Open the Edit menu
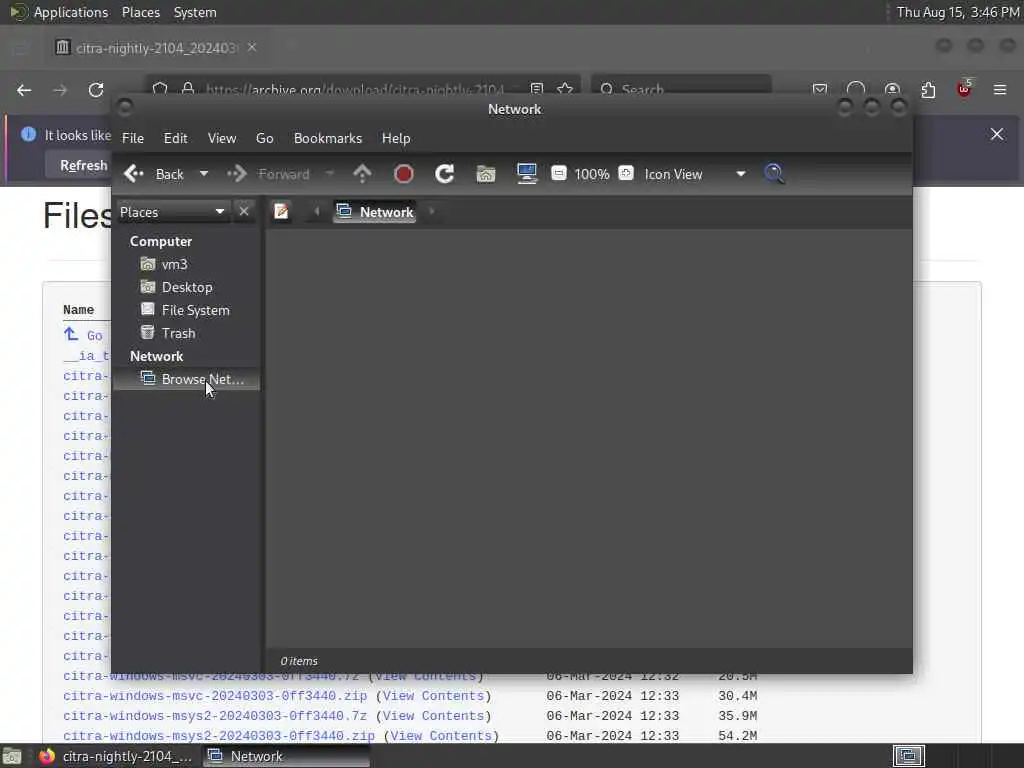 pyautogui.click(x=175, y=138)
